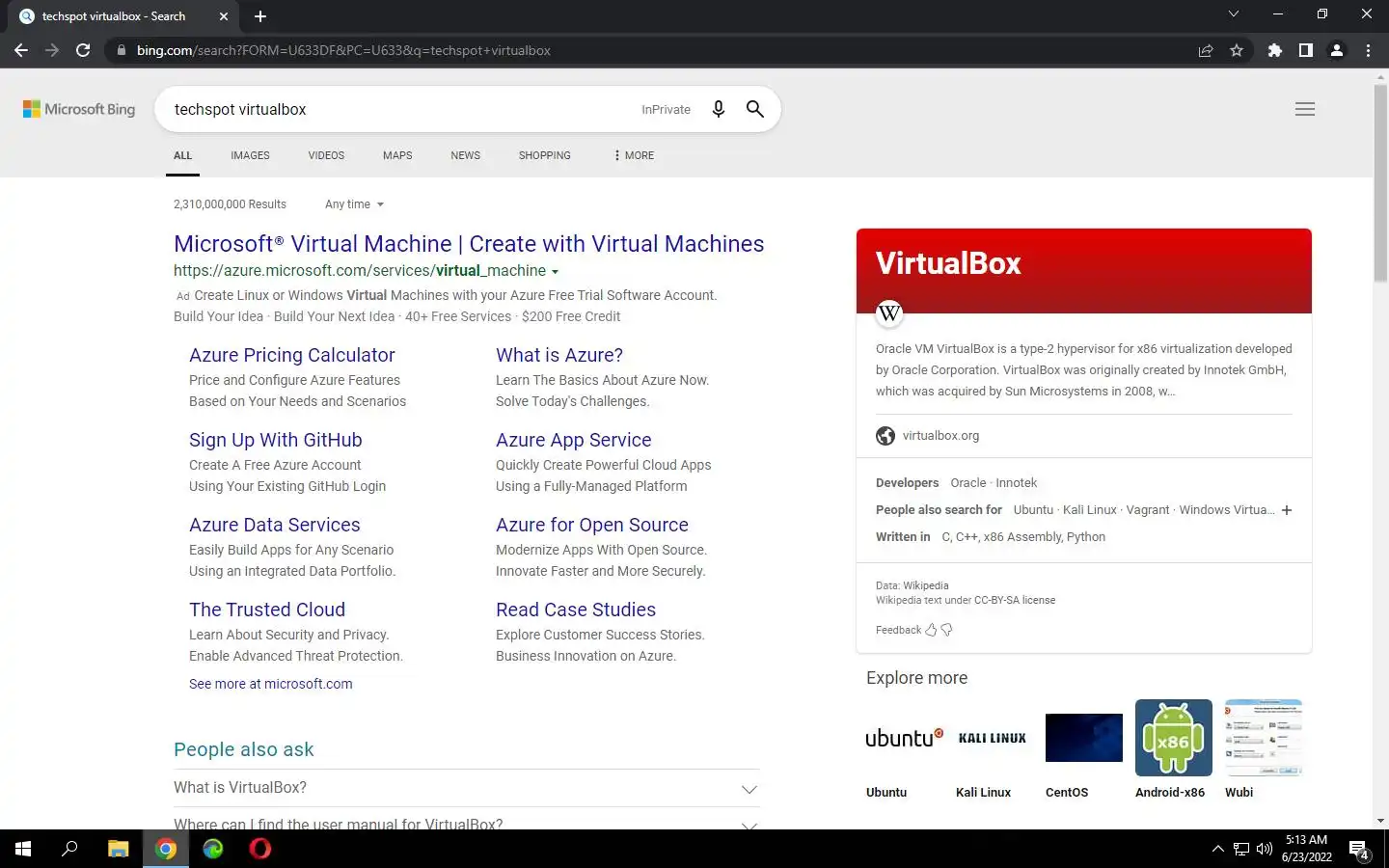This screenshot has height=868, width=1389.
Task: Click the scrollbar down arrow
Action: (1380, 821)
